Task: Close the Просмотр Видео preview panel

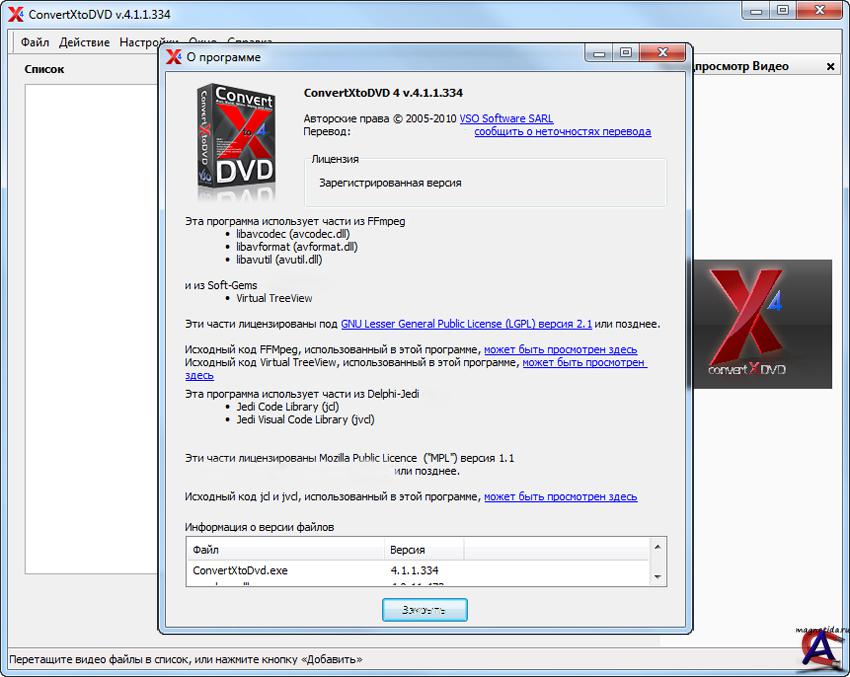Action: click(830, 67)
